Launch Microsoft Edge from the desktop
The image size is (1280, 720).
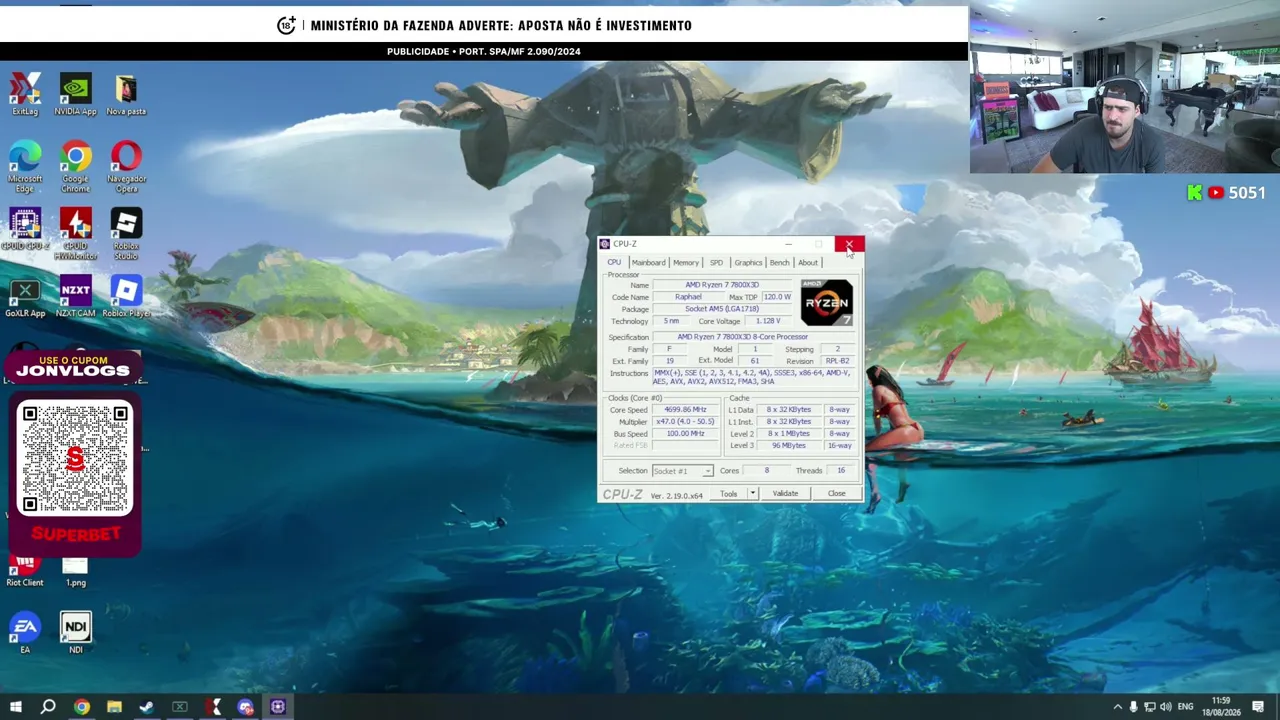pyautogui.click(x=25, y=166)
